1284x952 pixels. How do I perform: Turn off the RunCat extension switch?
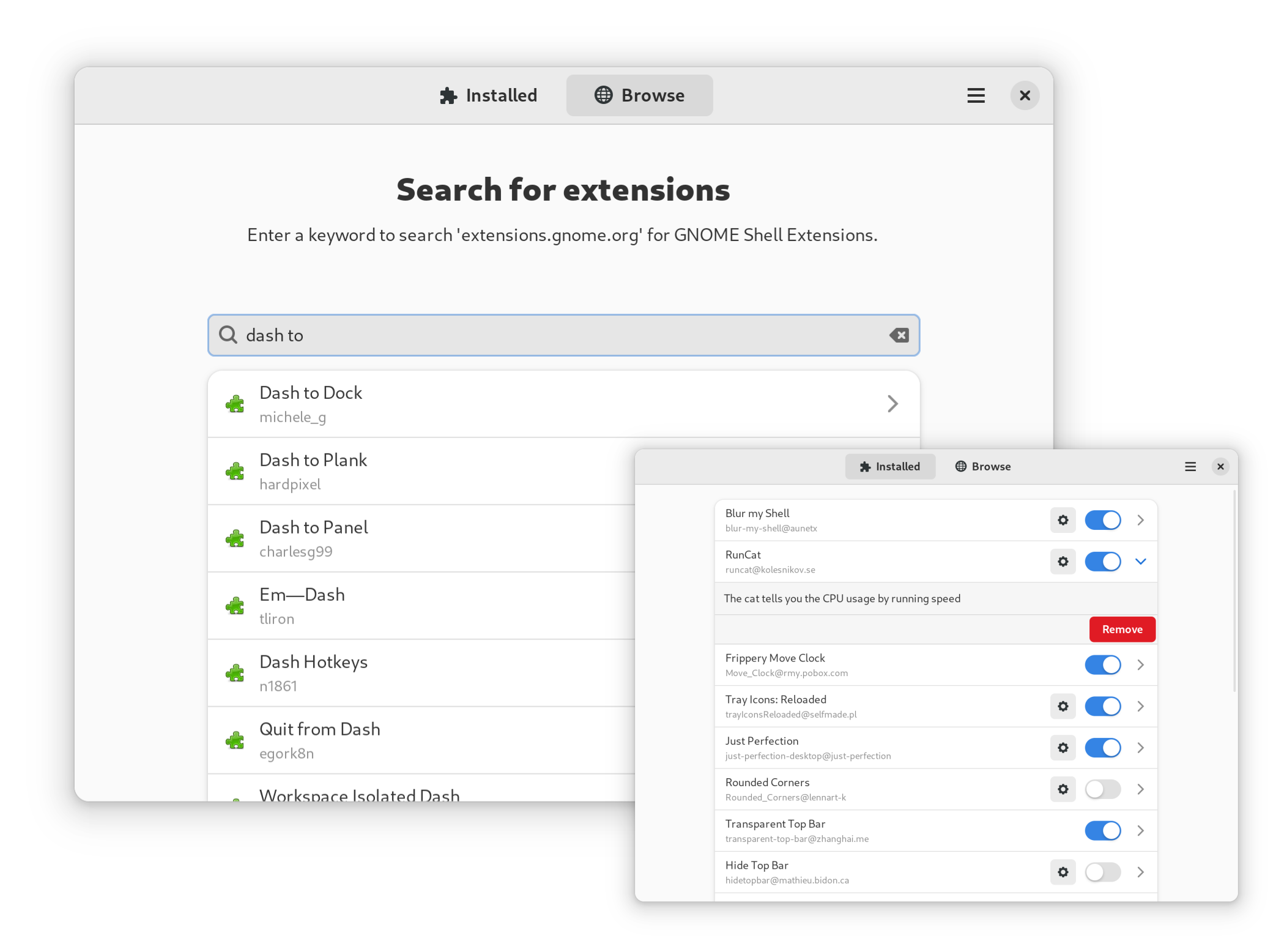1103,562
